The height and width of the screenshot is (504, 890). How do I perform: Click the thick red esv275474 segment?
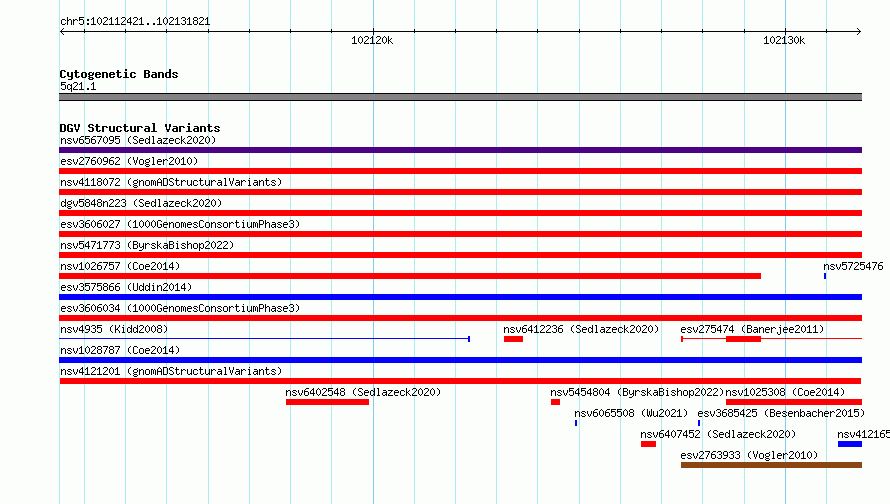point(744,339)
